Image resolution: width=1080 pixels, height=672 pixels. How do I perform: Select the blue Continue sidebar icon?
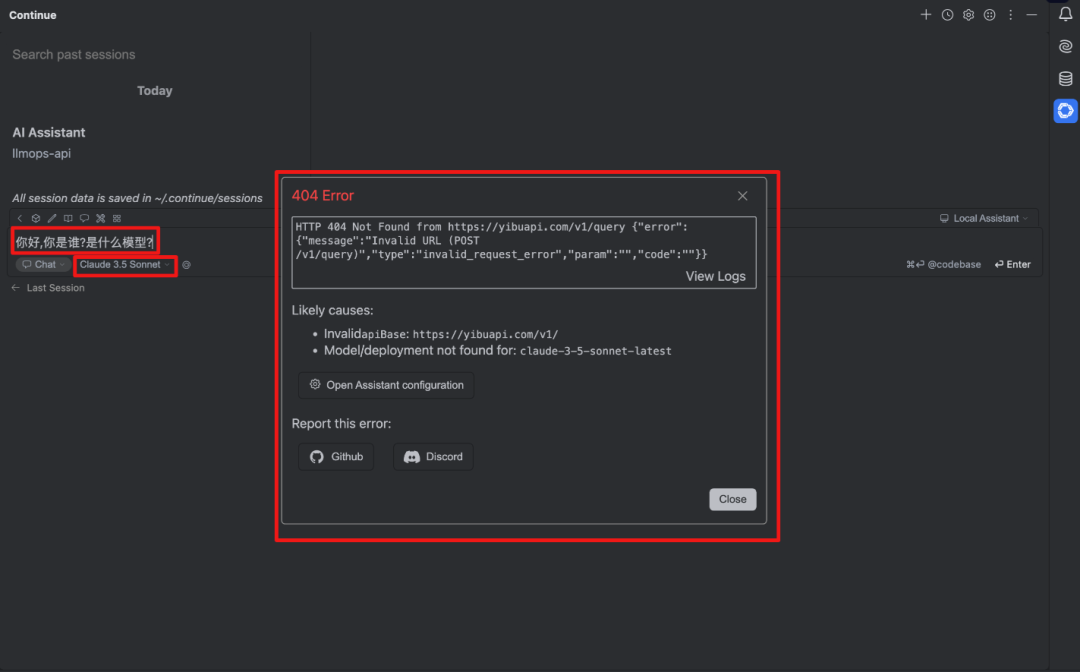point(1065,110)
